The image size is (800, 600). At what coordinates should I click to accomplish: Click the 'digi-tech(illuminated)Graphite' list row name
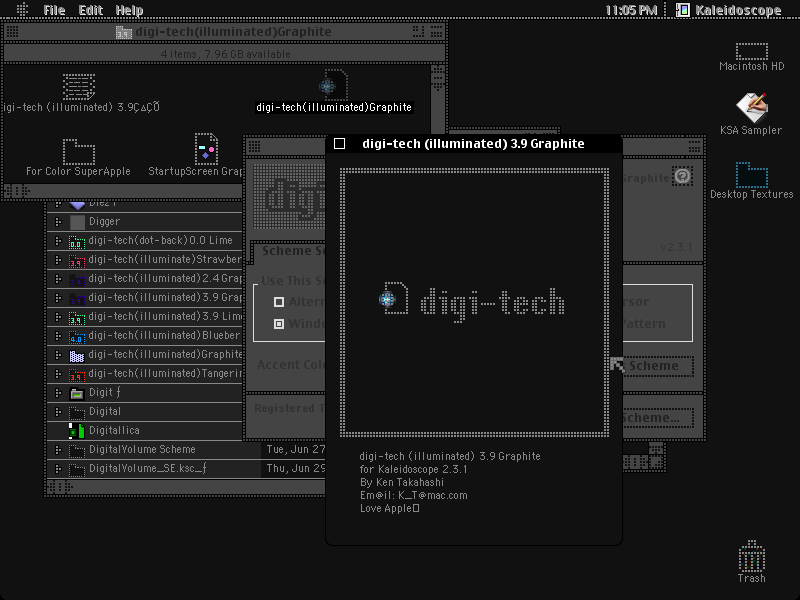165,355
